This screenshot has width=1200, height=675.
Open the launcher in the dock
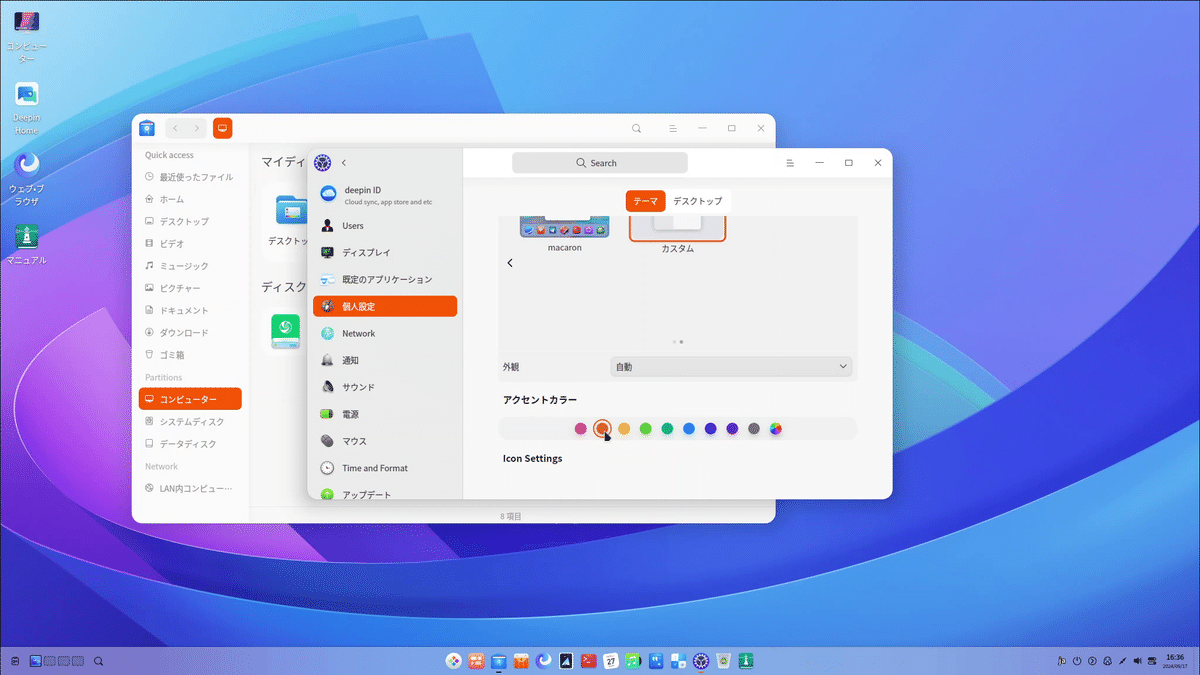click(x=454, y=660)
